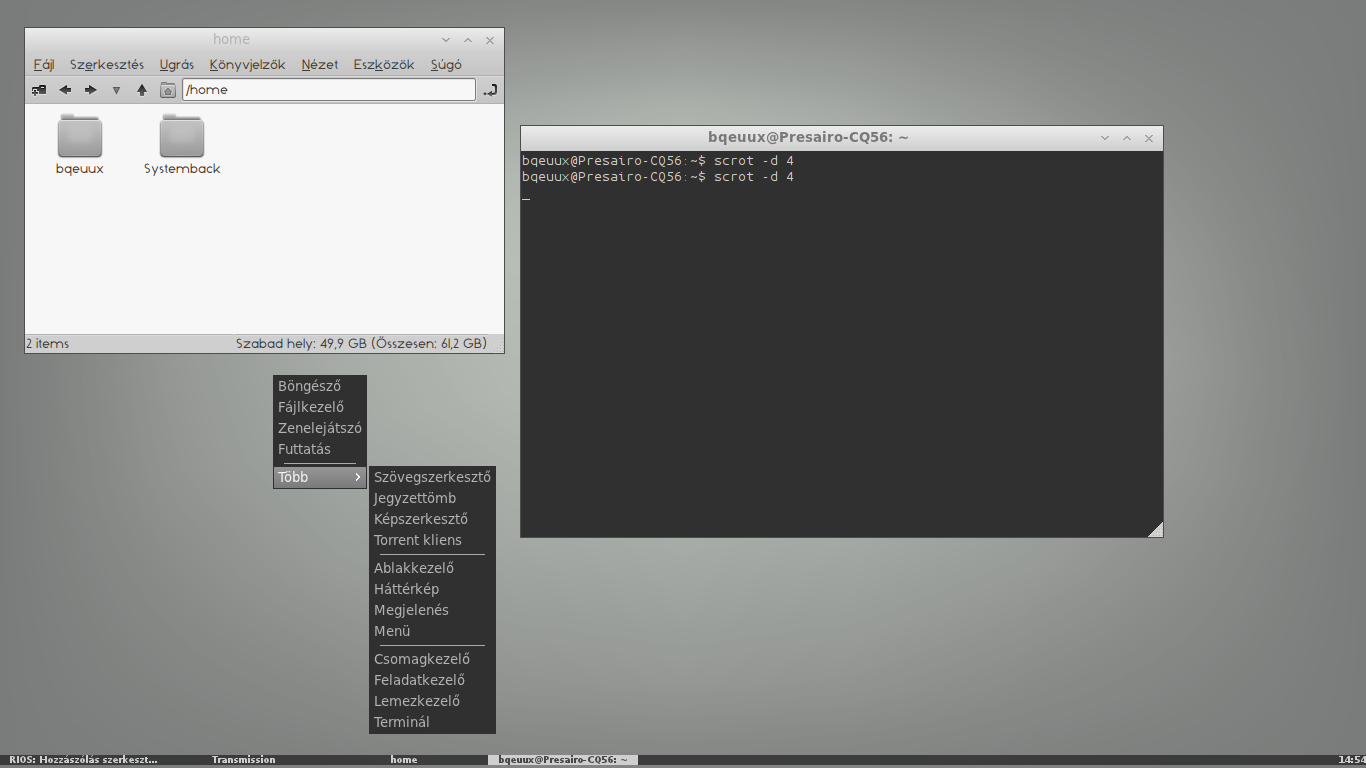This screenshot has height=768, width=1366.
Task: Open the Súgó menu
Action: pyautogui.click(x=446, y=64)
